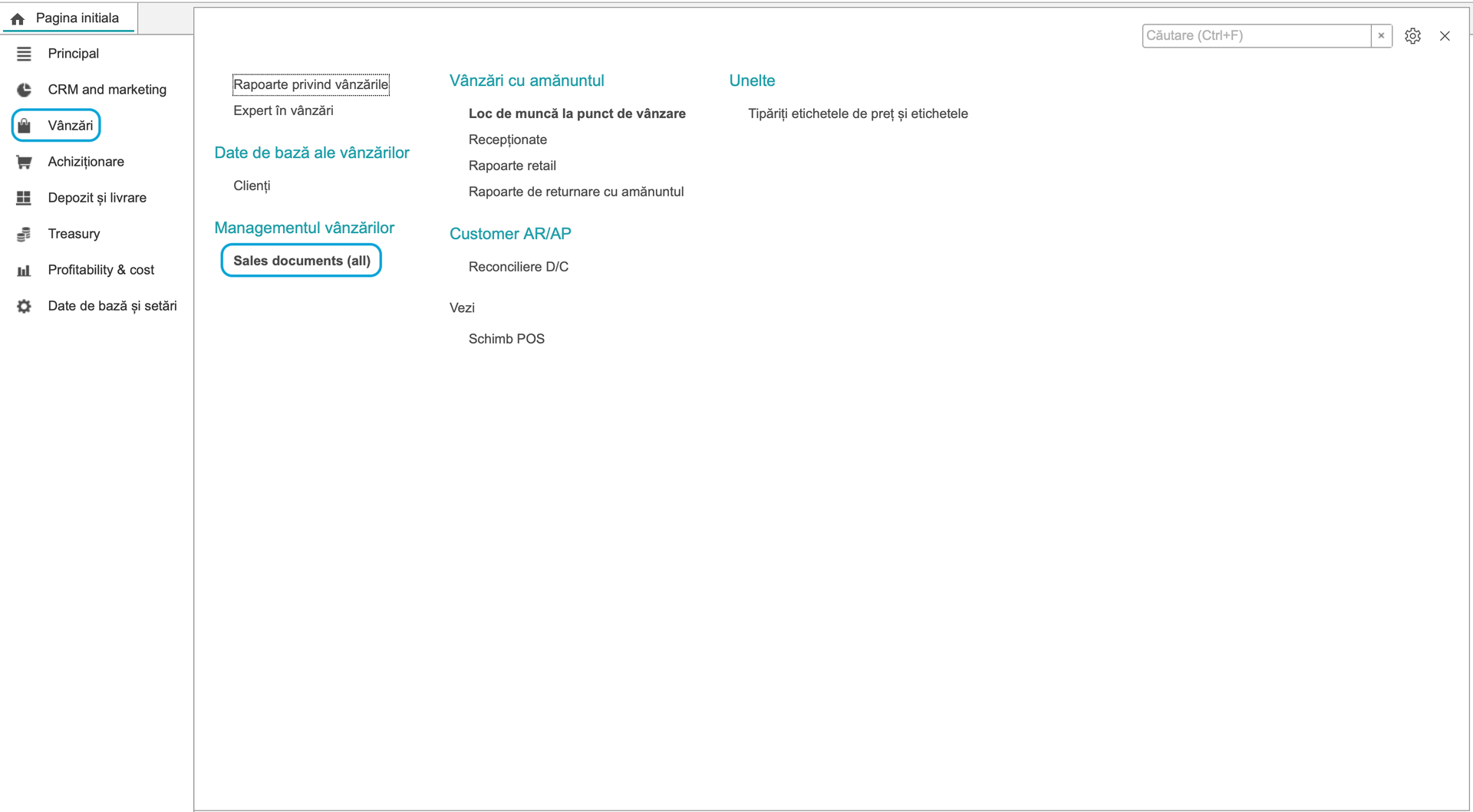Click the Vânzări cu amănuntul heading
This screenshot has width=1473, height=812.
click(x=526, y=81)
